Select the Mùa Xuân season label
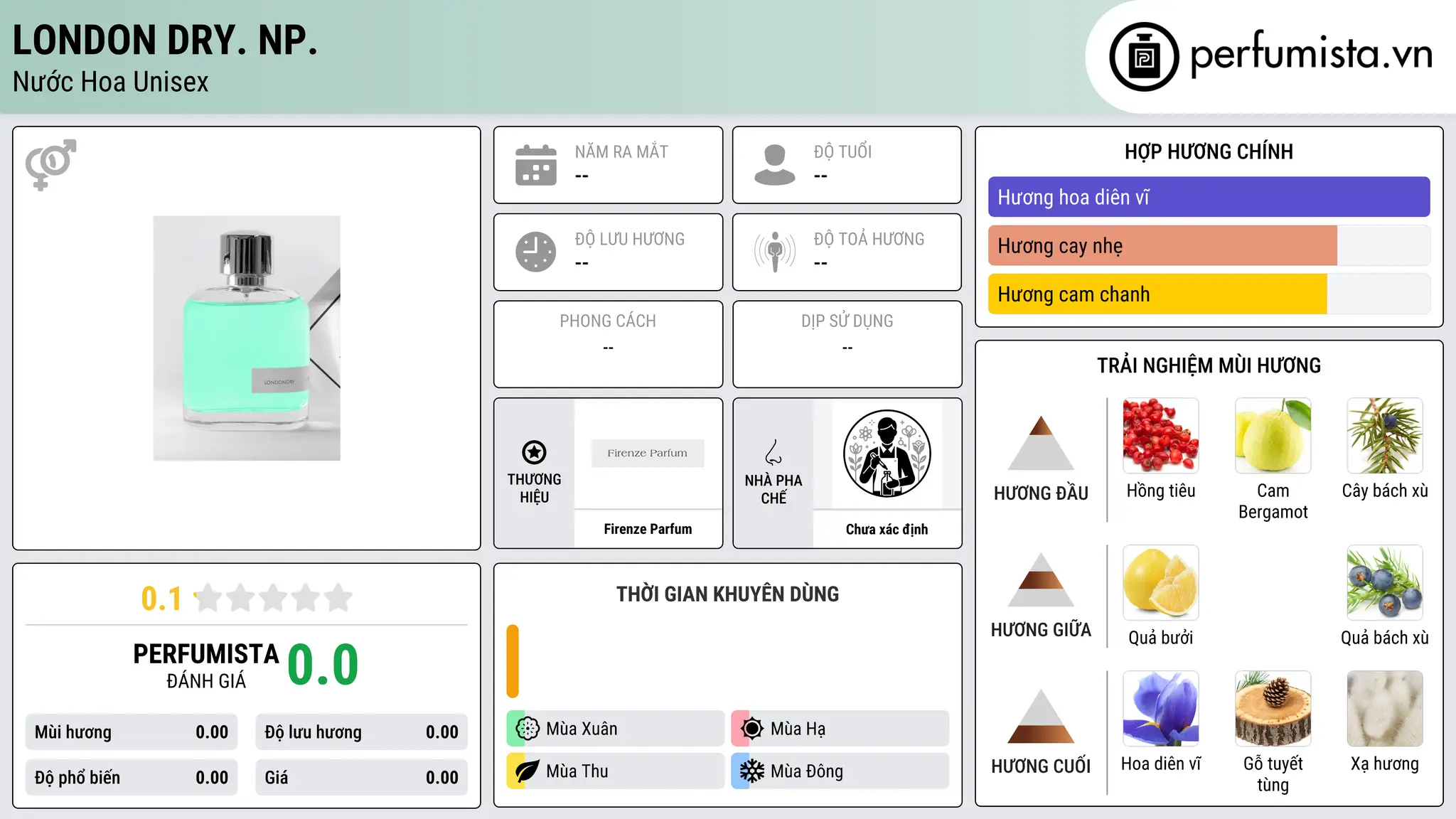Image resolution: width=1456 pixels, height=819 pixels. (582, 729)
